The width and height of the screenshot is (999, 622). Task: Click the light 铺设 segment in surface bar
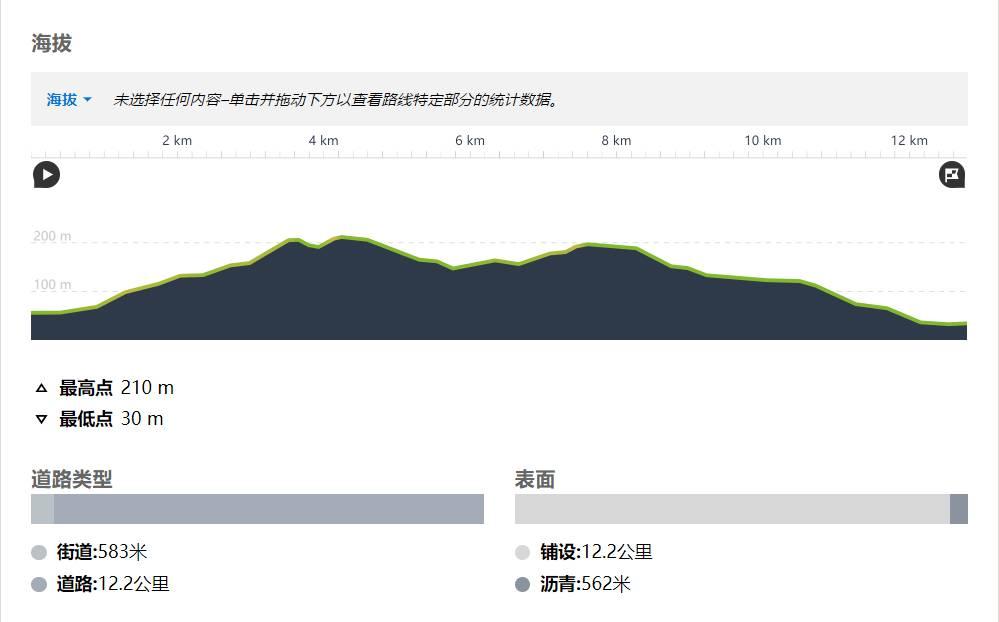click(x=731, y=509)
